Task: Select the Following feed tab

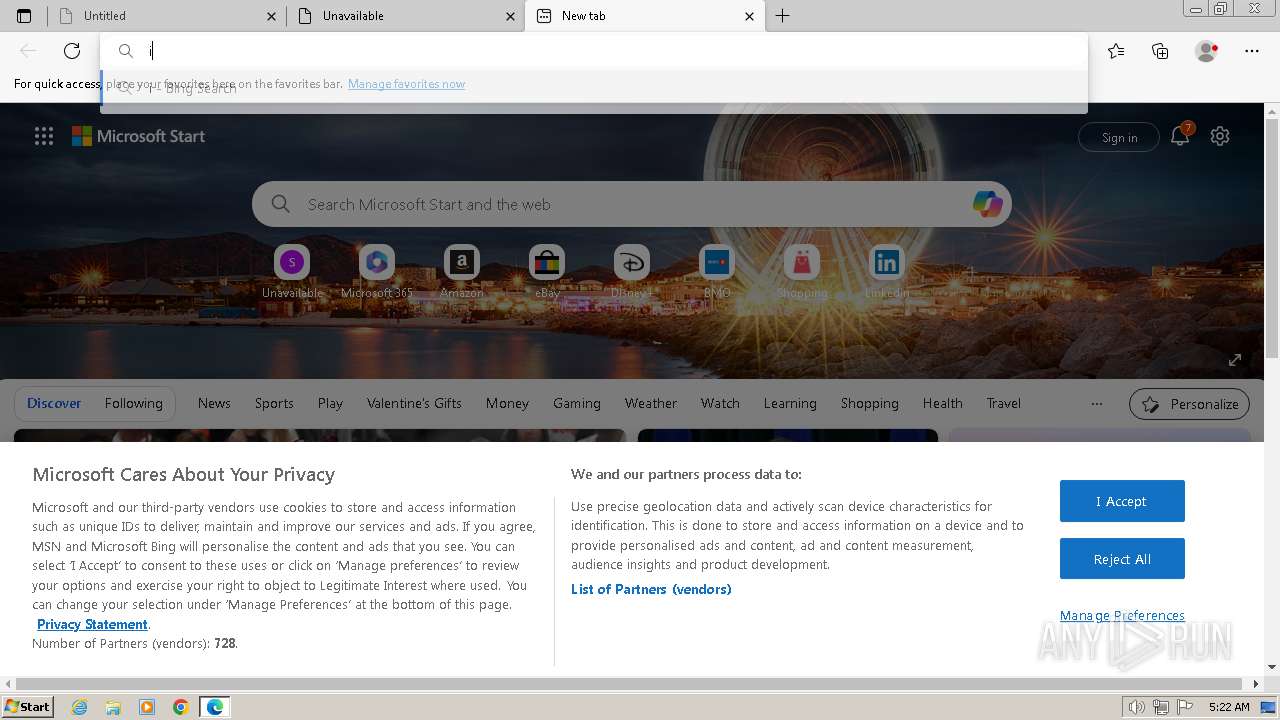Action: pos(133,403)
